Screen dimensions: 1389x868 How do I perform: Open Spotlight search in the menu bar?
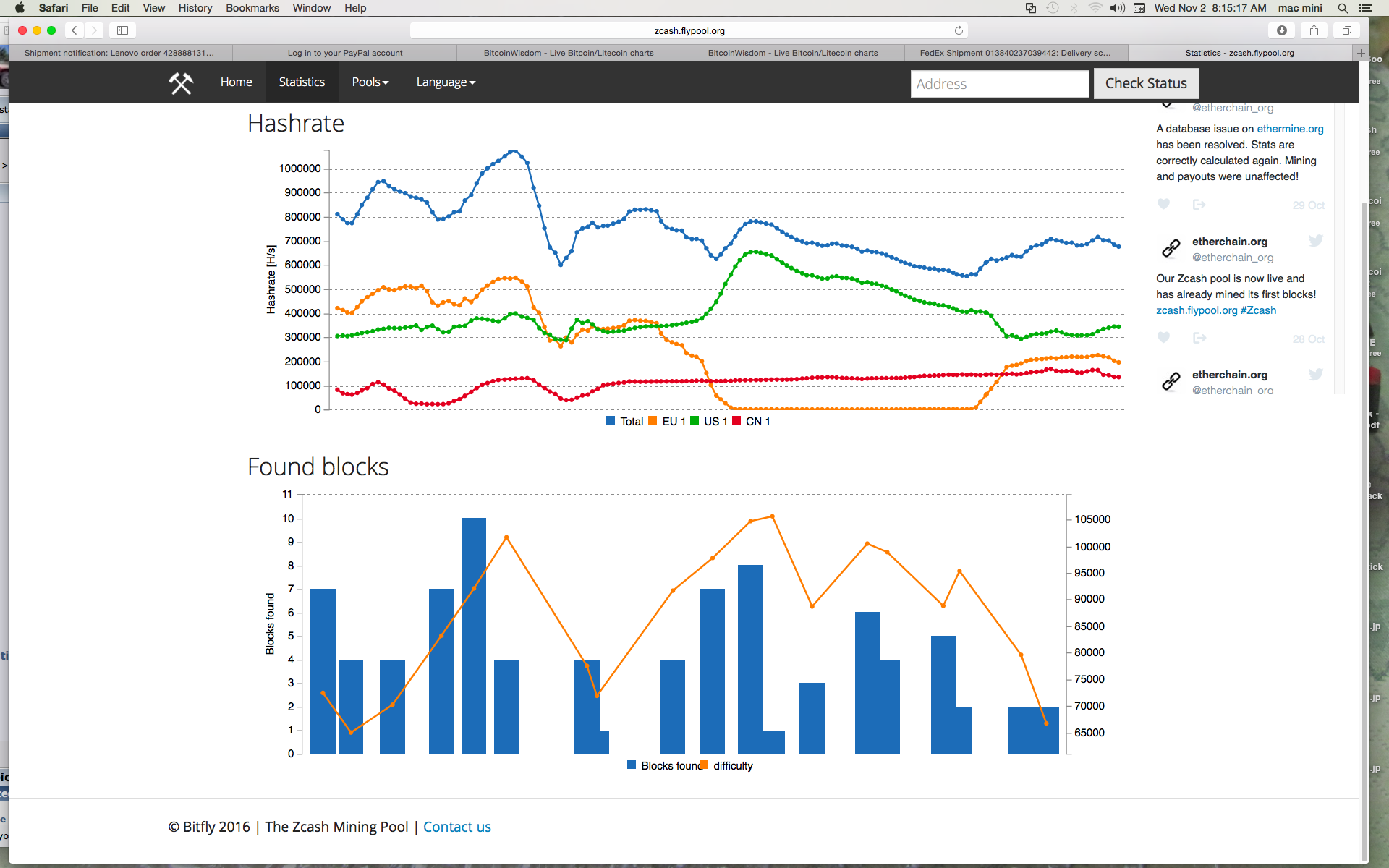(x=1343, y=8)
